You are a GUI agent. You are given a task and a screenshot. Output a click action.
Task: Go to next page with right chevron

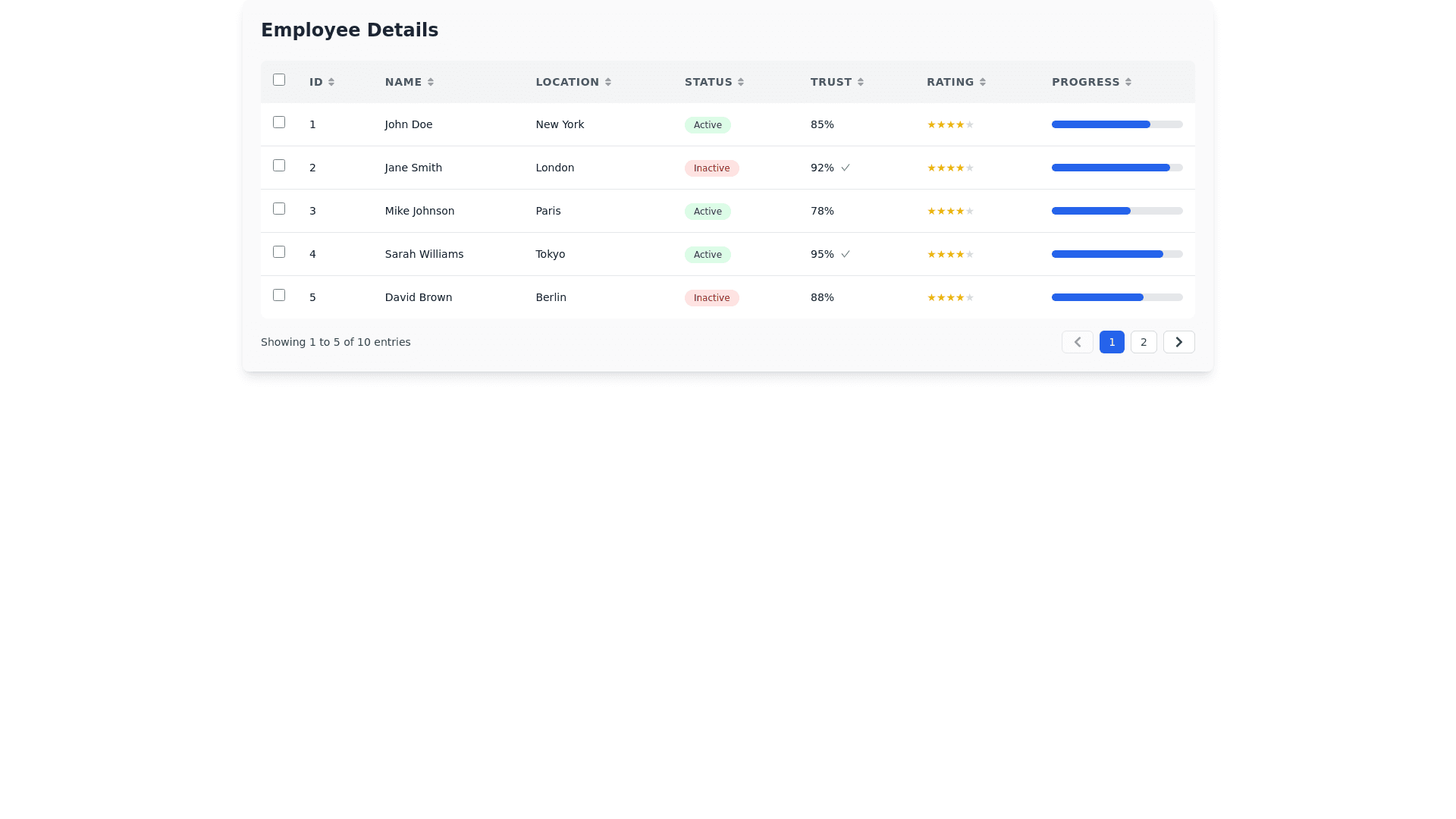click(1178, 342)
